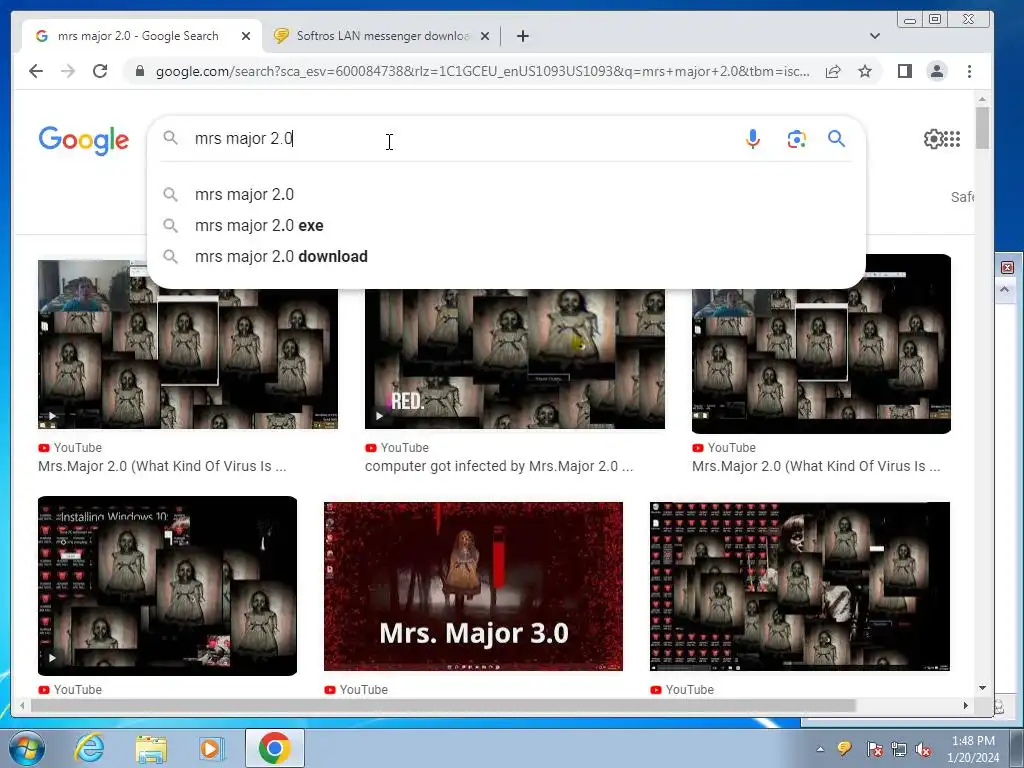Open Chrome side panel

coord(904,71)
